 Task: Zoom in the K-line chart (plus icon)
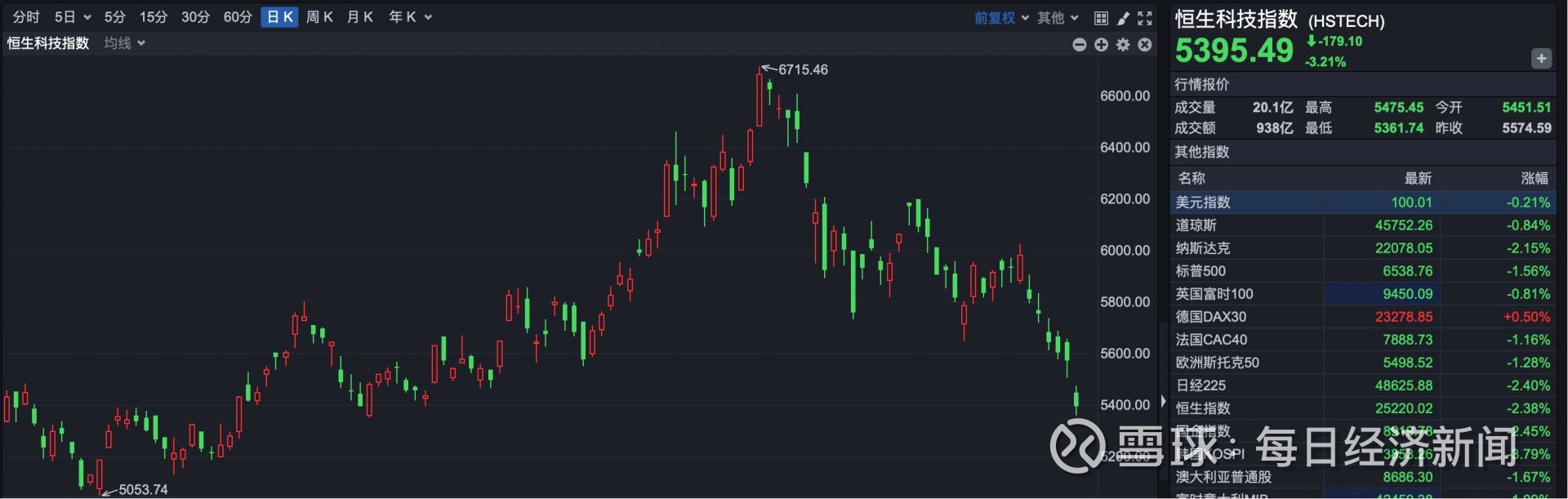[1101, 45]
